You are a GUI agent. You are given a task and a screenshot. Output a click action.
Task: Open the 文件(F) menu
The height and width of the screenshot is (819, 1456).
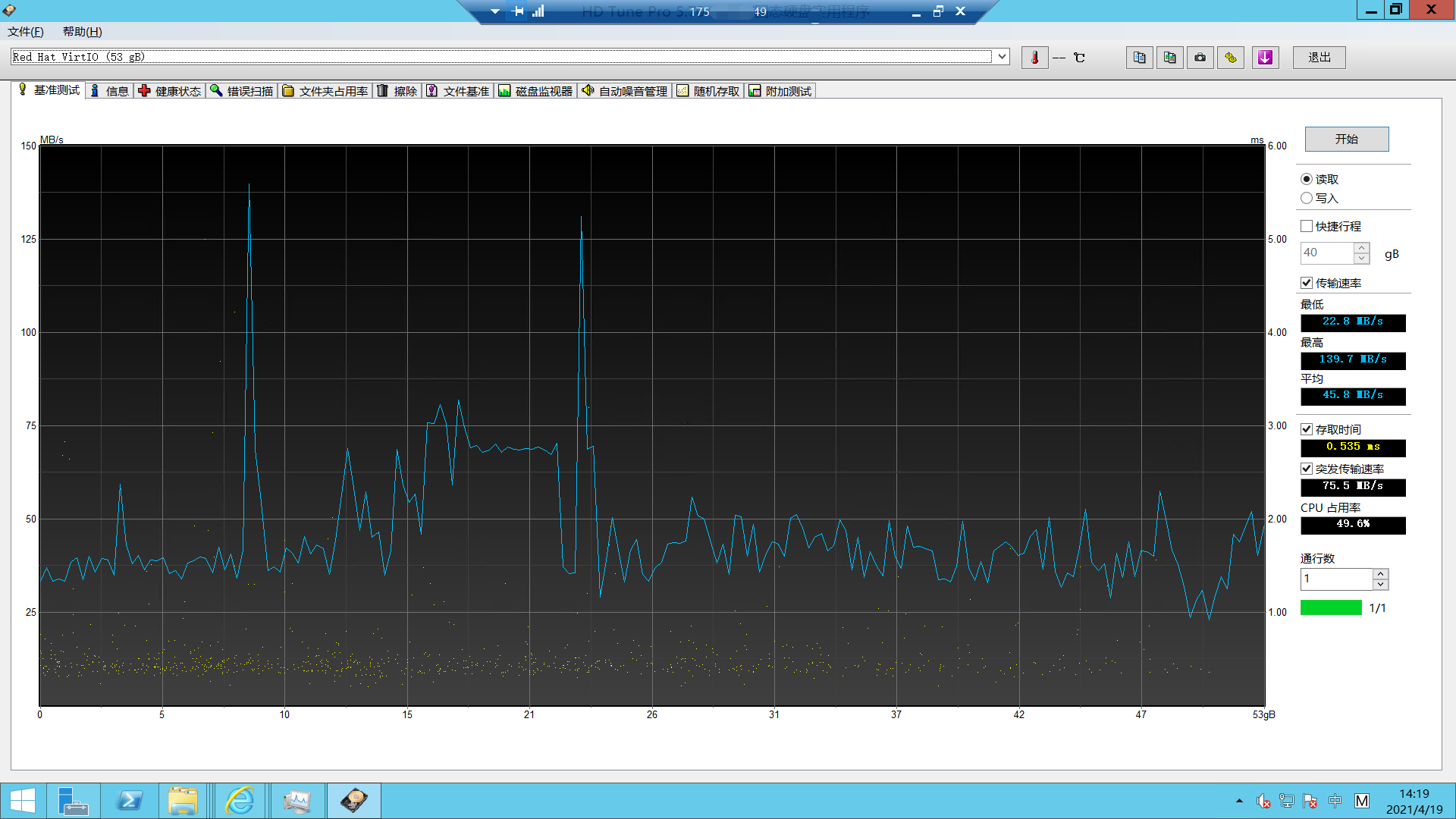(25, 32)
